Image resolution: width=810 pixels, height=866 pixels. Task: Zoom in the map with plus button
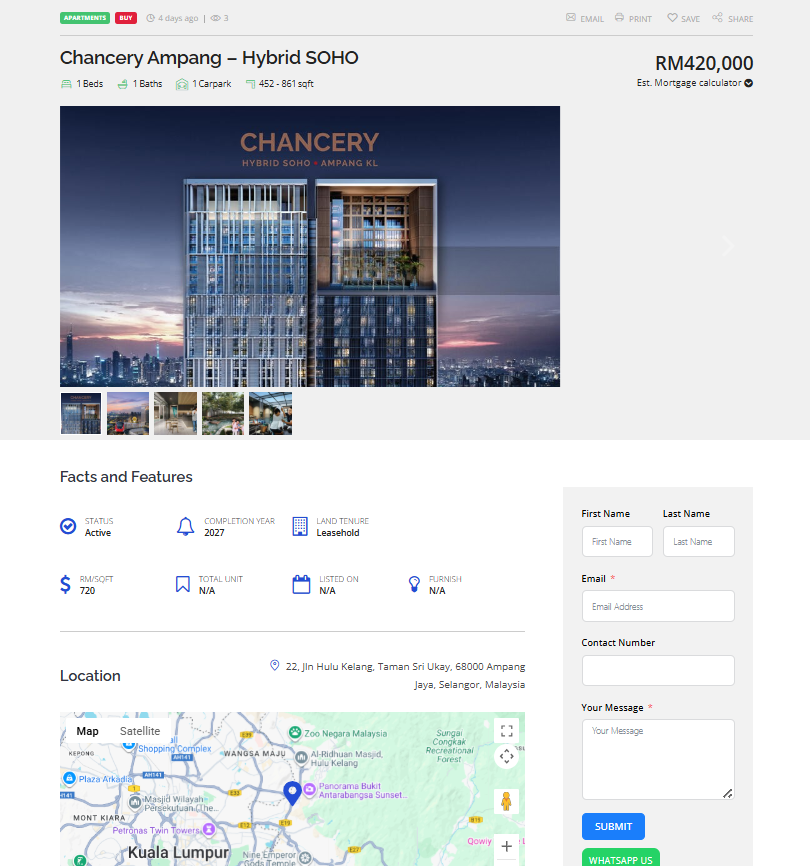tap(506, 847)
